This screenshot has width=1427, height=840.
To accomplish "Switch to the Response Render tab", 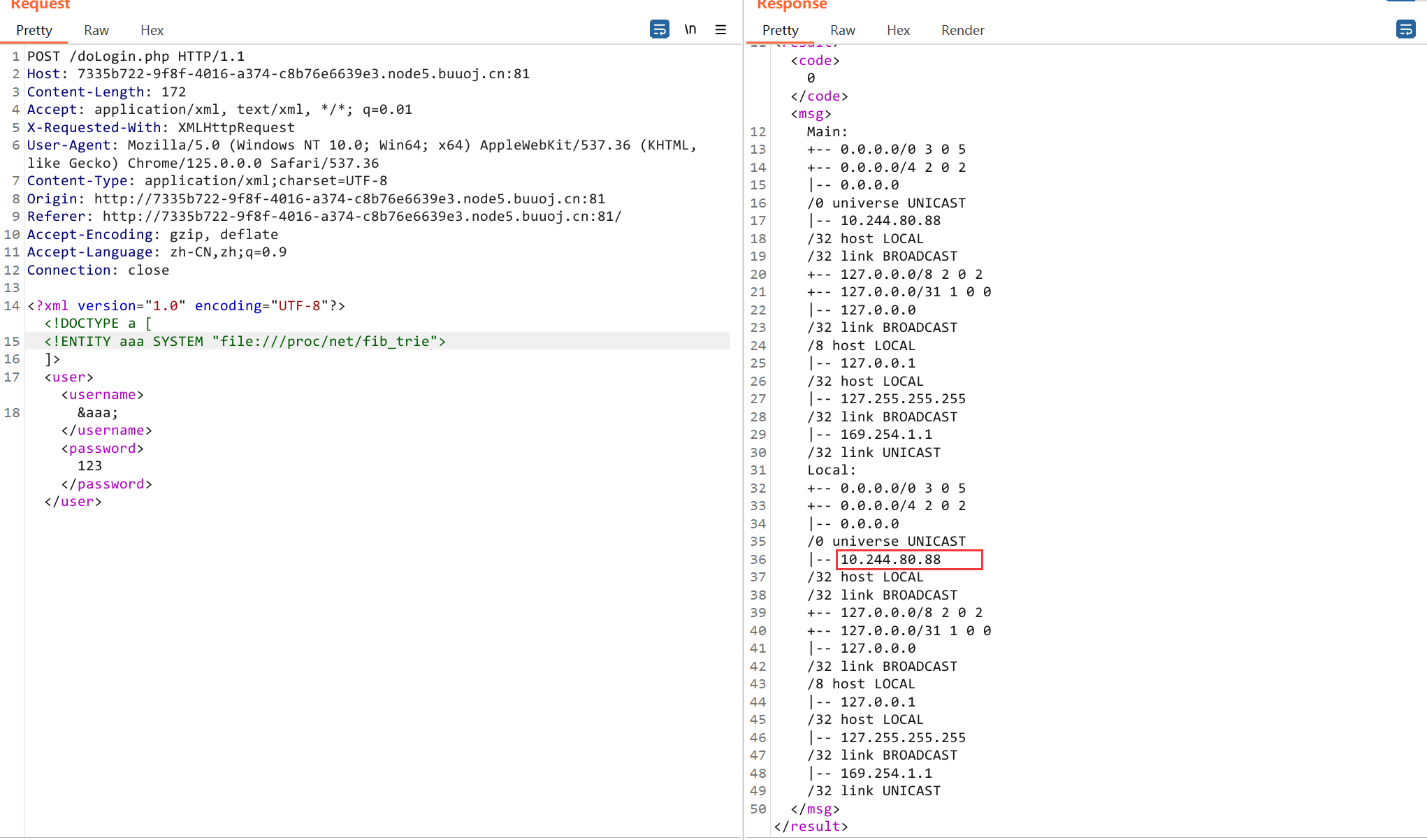I will [x=962, y=30].
